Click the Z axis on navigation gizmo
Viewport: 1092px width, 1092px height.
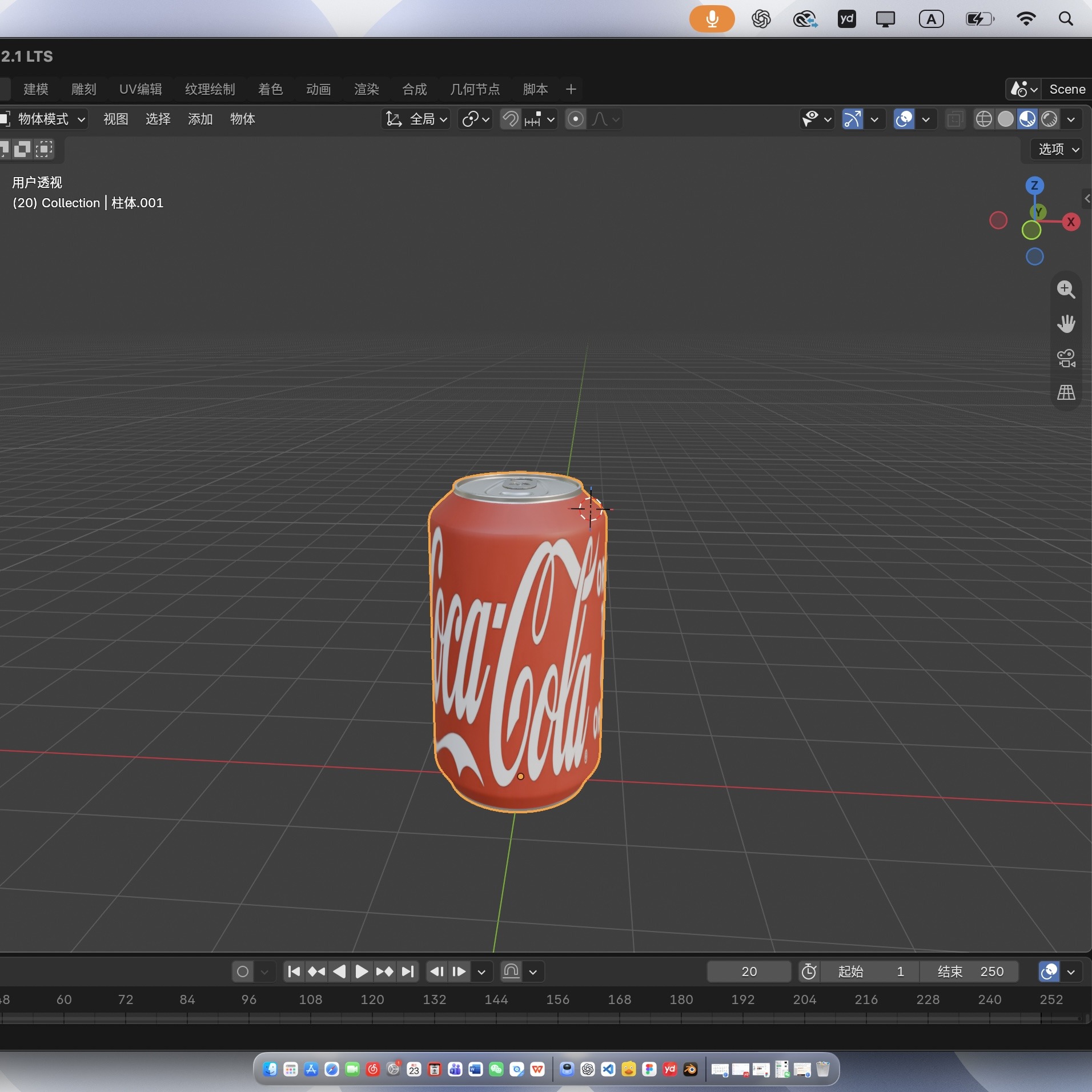pyautogui.click(x=1034, y=186)
